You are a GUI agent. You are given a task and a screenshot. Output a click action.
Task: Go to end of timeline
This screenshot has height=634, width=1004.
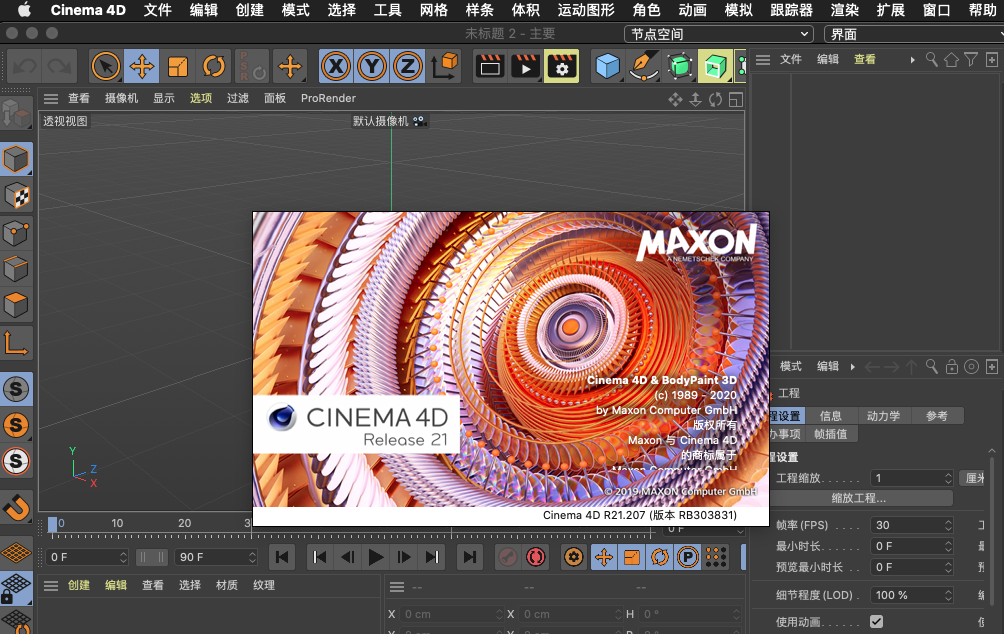[x=469, y=557]
